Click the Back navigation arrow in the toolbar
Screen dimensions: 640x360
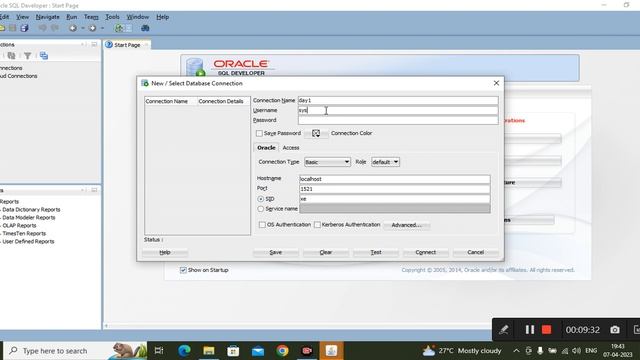[73, 28]
